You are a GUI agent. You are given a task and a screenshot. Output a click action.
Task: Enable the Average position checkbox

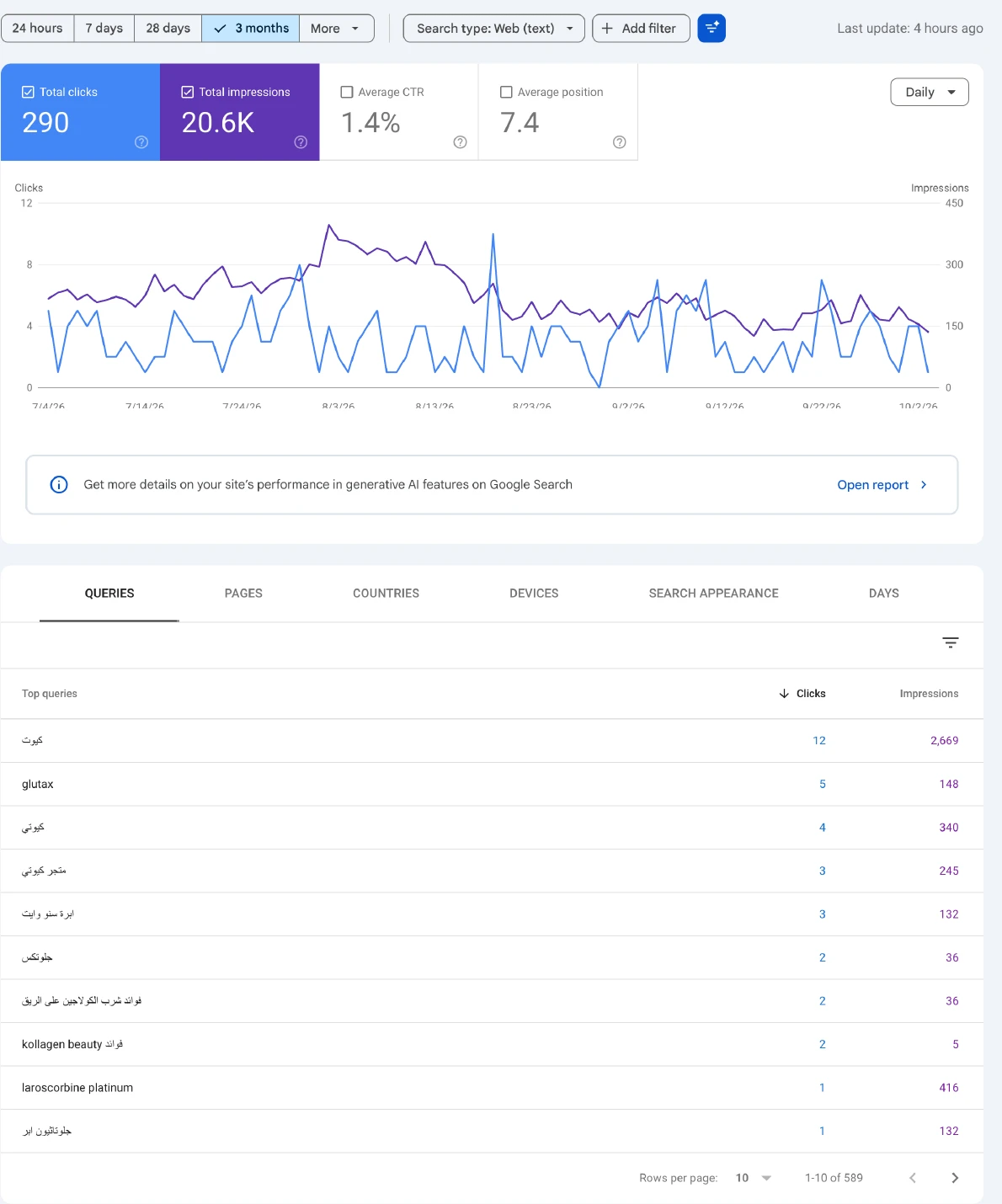point(506,92)
